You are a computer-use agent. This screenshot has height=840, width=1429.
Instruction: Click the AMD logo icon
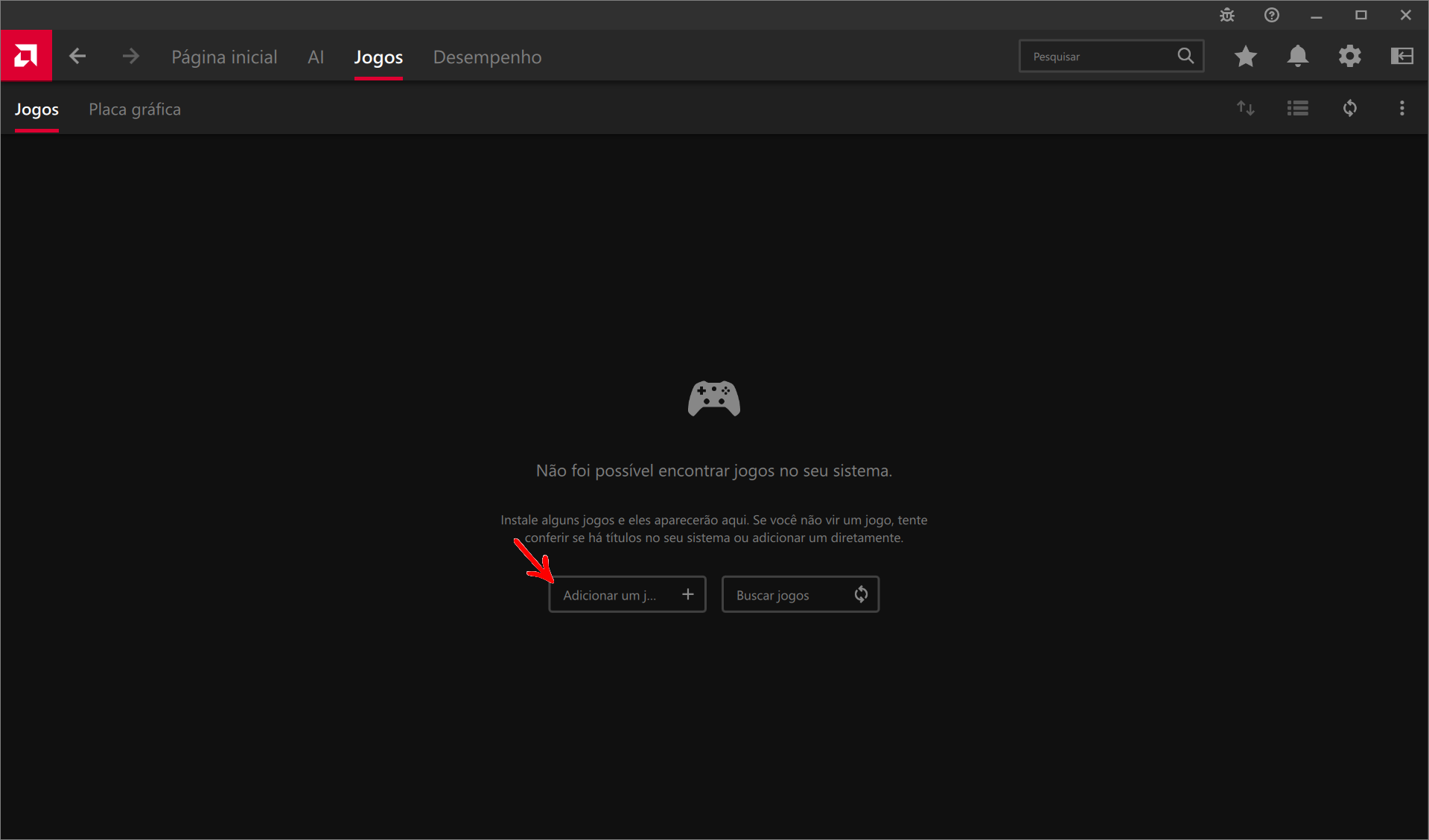tap(26, 56)
